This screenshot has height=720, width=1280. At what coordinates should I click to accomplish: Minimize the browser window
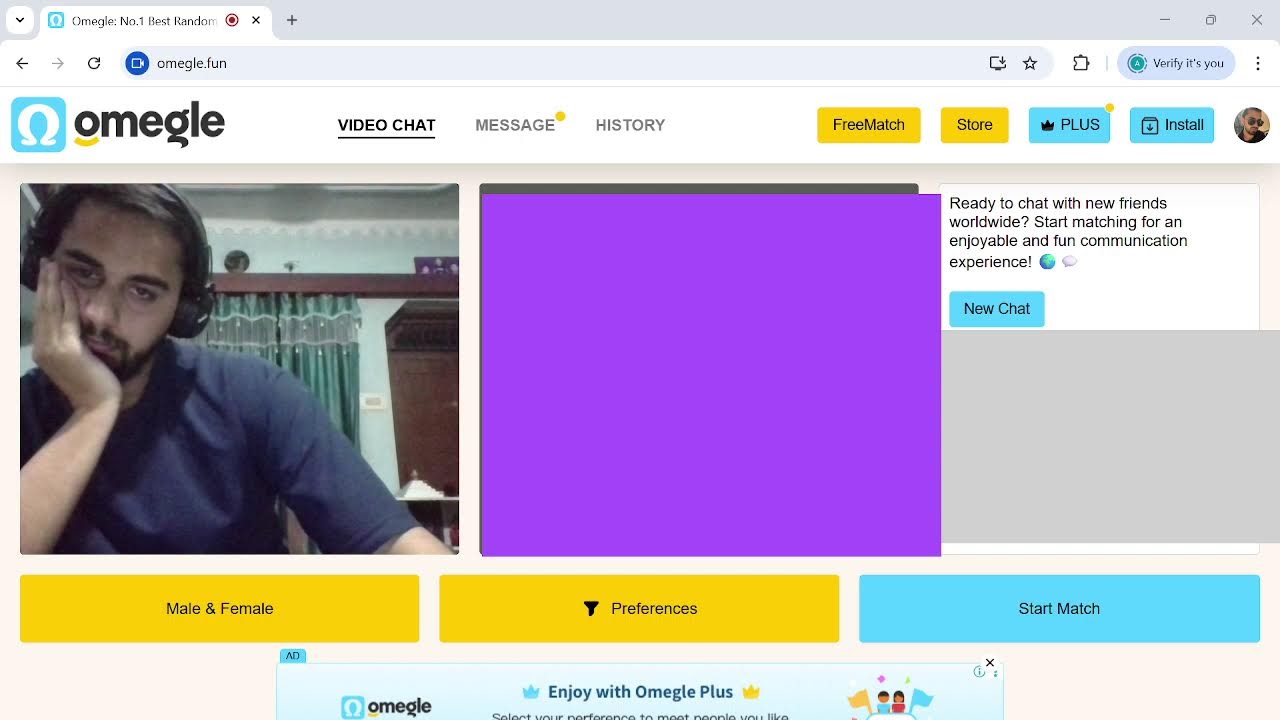pos(1164,20)
